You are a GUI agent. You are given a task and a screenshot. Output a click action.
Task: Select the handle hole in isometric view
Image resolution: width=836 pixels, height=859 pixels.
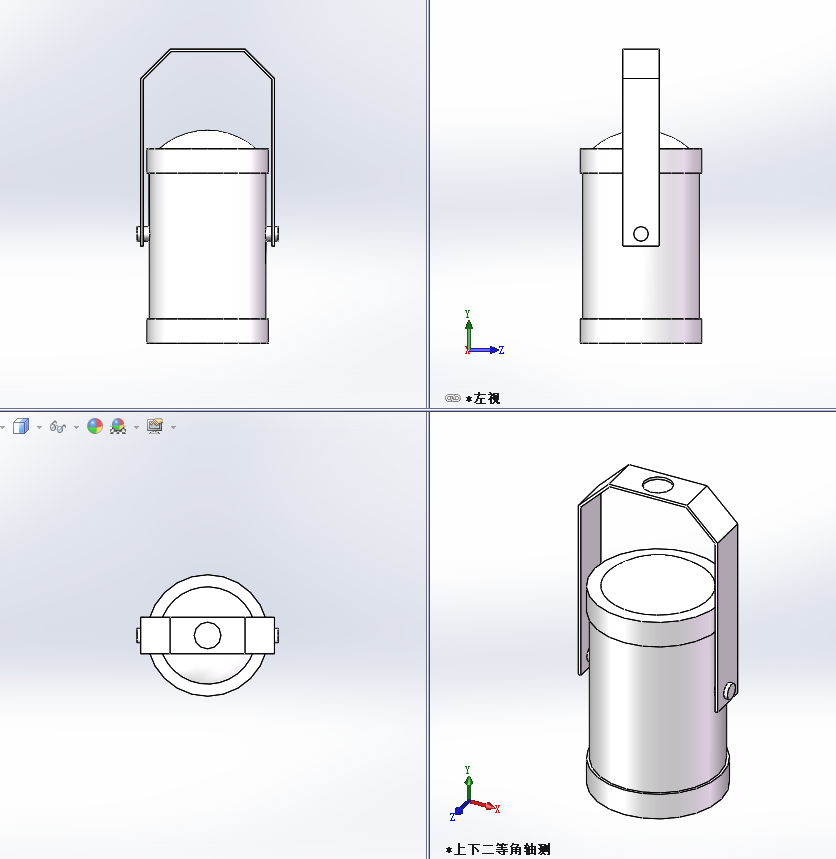pos(657,485)
